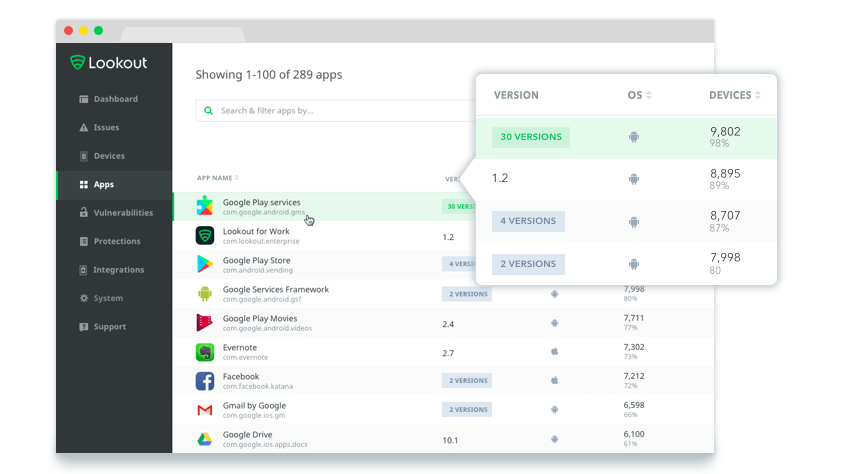The width and height of the screenshot is (844, 474).
Task: Open 4 VERSIONS badge in popup
Action: (x=528, y=221)
